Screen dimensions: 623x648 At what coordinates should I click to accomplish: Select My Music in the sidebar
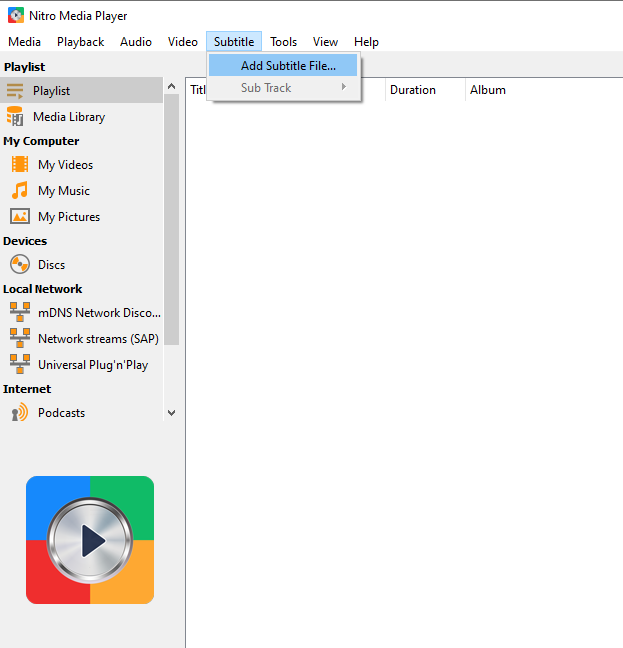point(82,191)
